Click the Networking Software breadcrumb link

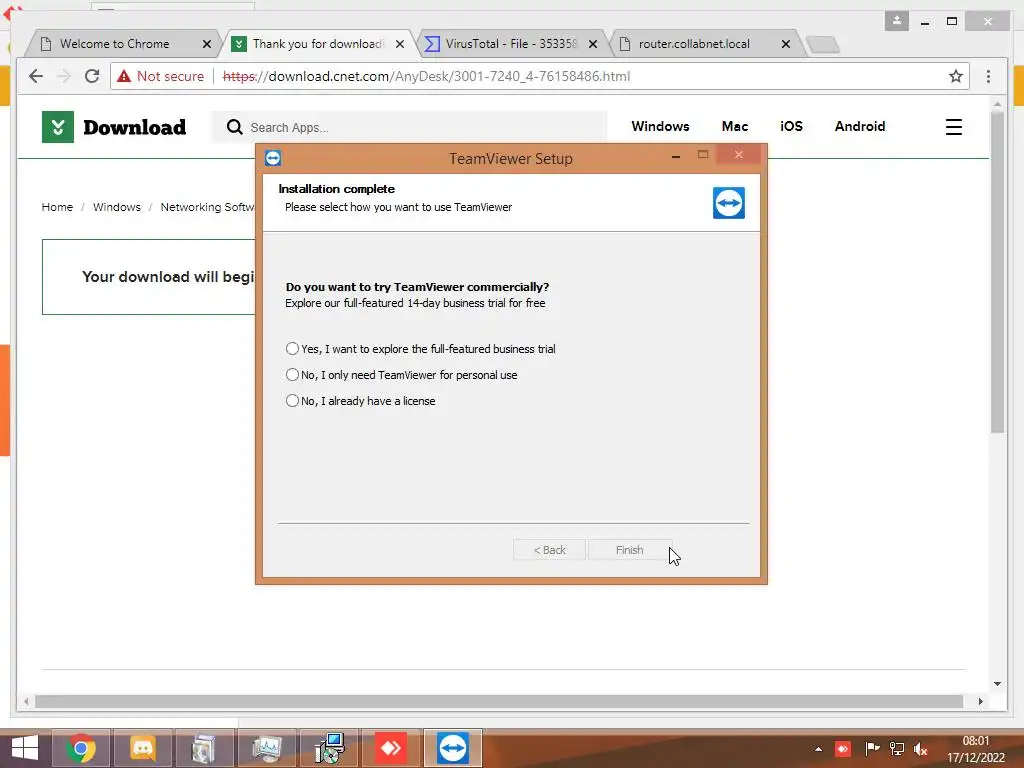[x=208, y=207]
